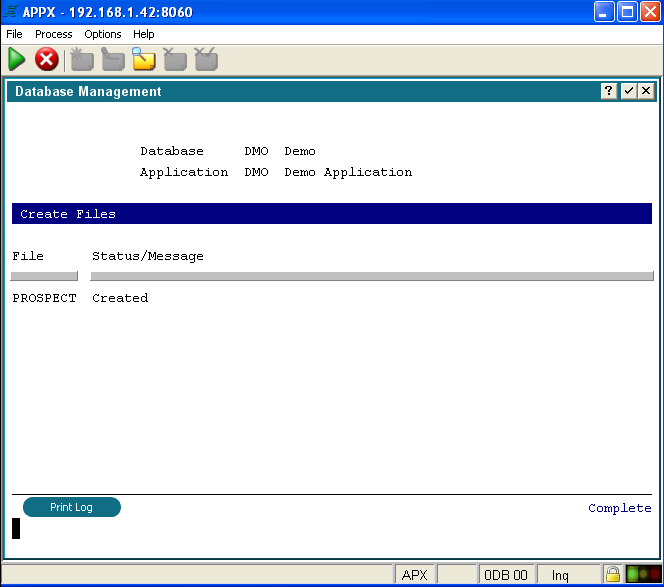This screenshot has width=664, height=587.
Task: Open the Help menu
Action: click(144, 34)
